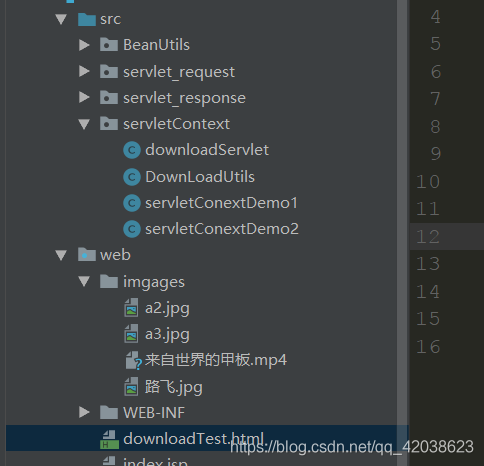The image size is (484, 466).
Task: Select the servlet_request package
Action: pos(179,72)
